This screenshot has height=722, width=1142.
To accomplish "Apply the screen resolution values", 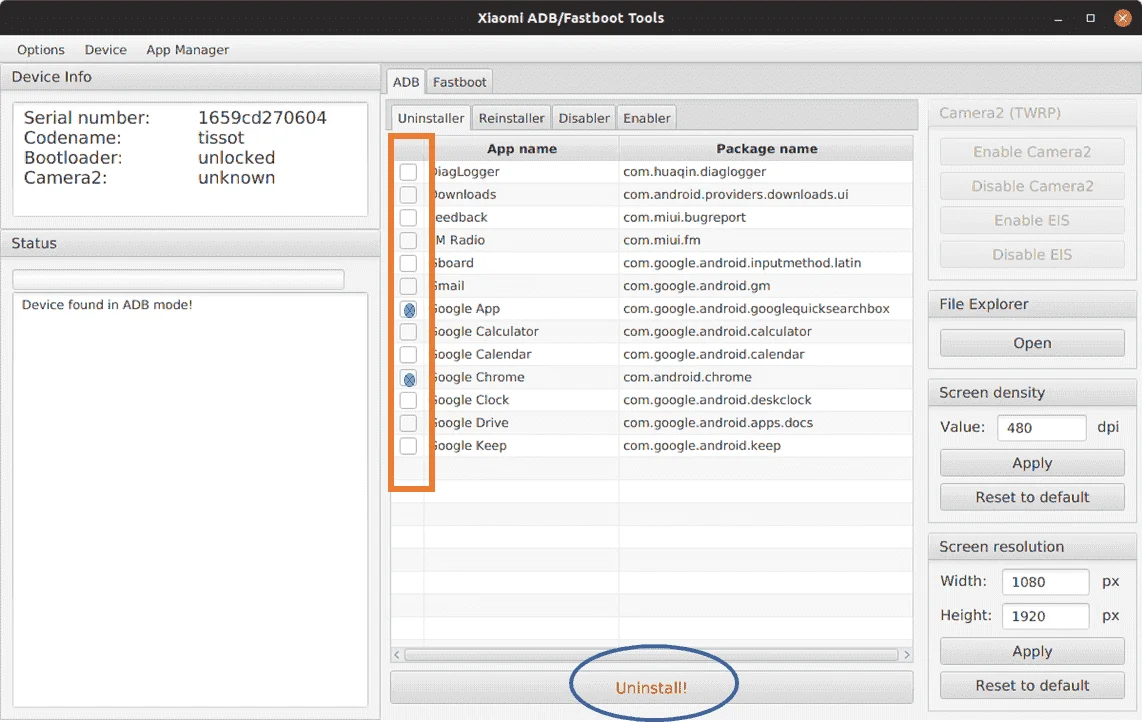I will pos(1032,651).
